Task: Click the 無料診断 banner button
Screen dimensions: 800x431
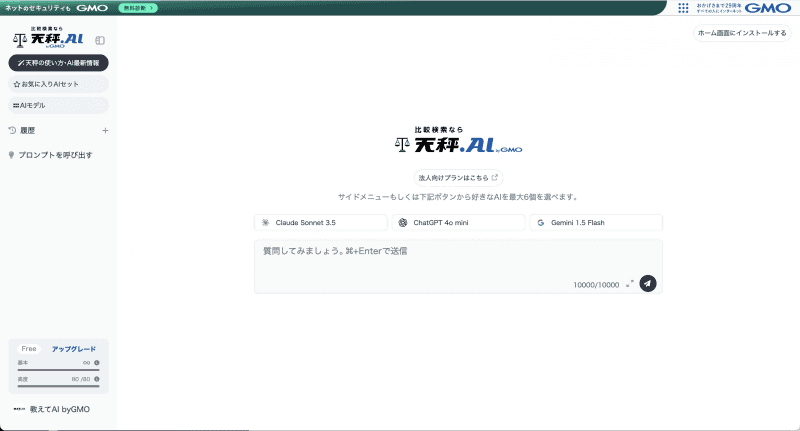Action: coord(138,8)
